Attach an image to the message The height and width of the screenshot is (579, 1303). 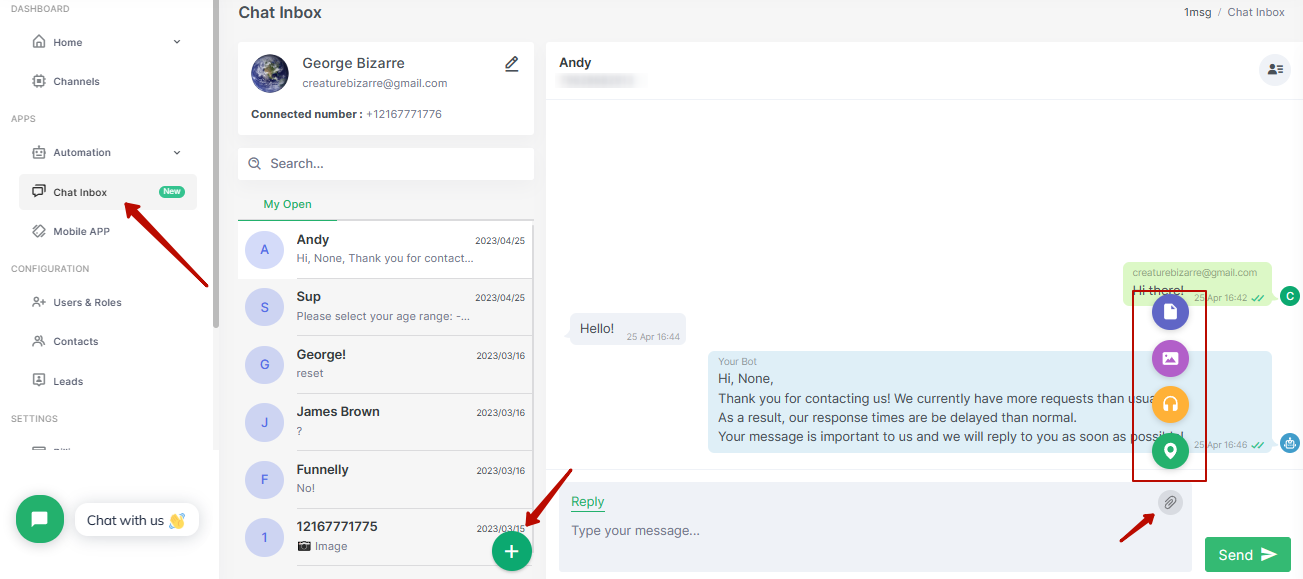coord(1170,358)
